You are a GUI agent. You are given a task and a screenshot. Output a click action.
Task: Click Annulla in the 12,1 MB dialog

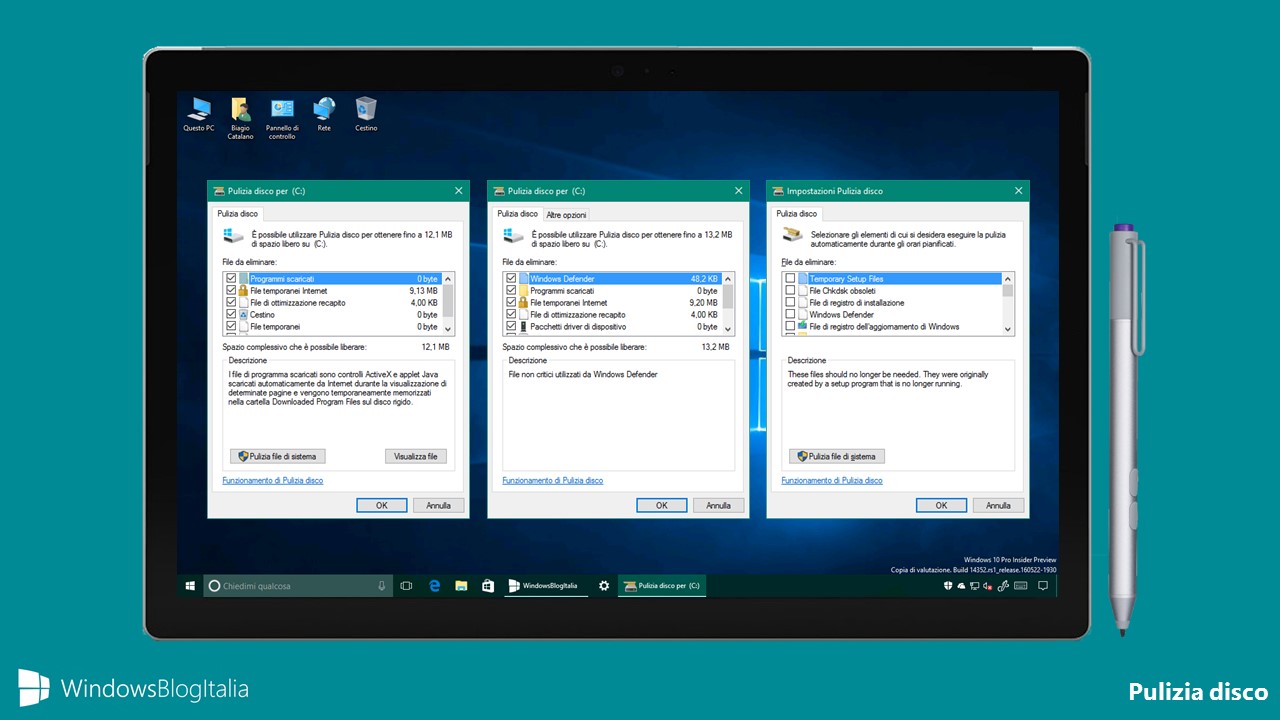pyautogui.click(x=438, y=505)
